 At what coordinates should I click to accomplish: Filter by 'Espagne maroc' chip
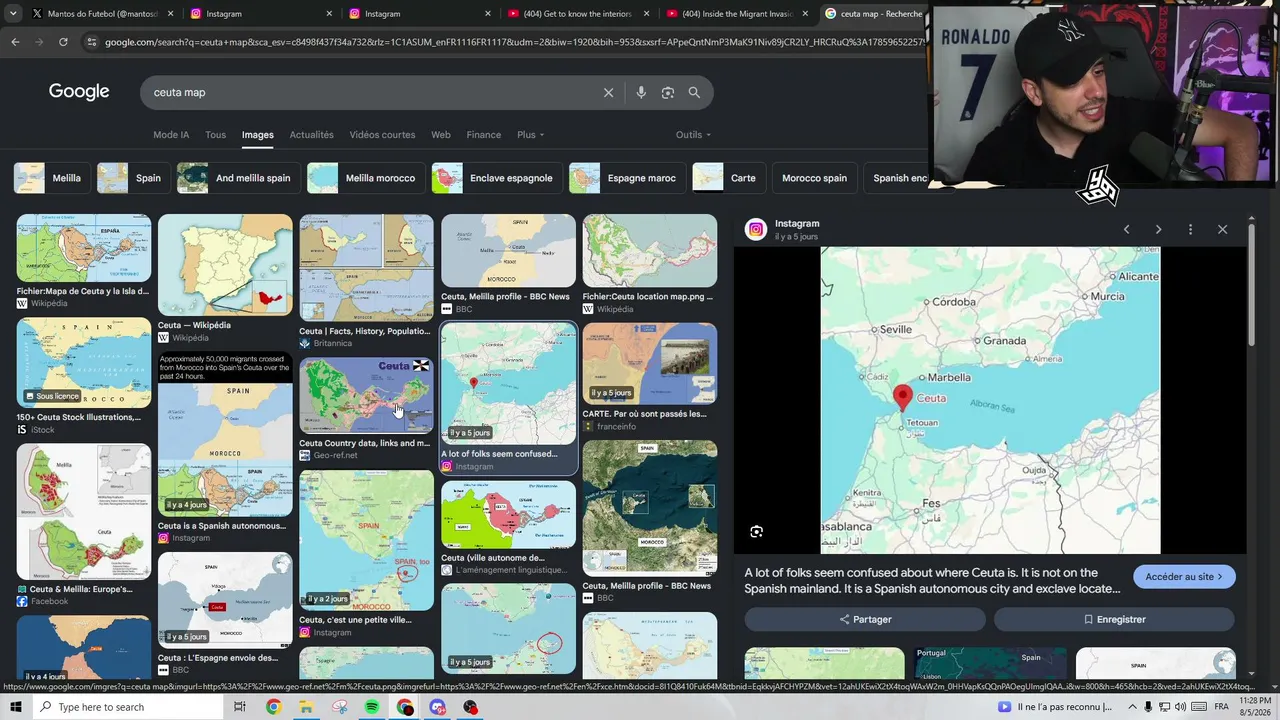pos(627,178)
